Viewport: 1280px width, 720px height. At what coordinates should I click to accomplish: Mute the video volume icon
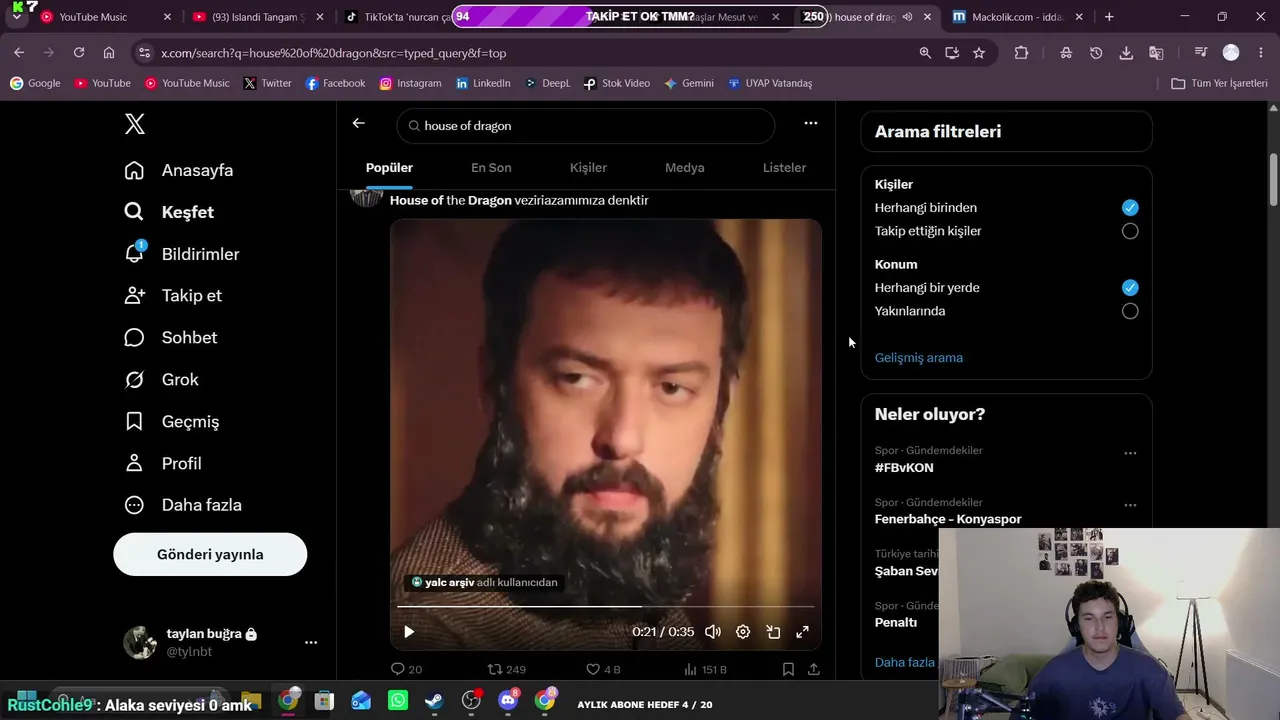point(713,632)
